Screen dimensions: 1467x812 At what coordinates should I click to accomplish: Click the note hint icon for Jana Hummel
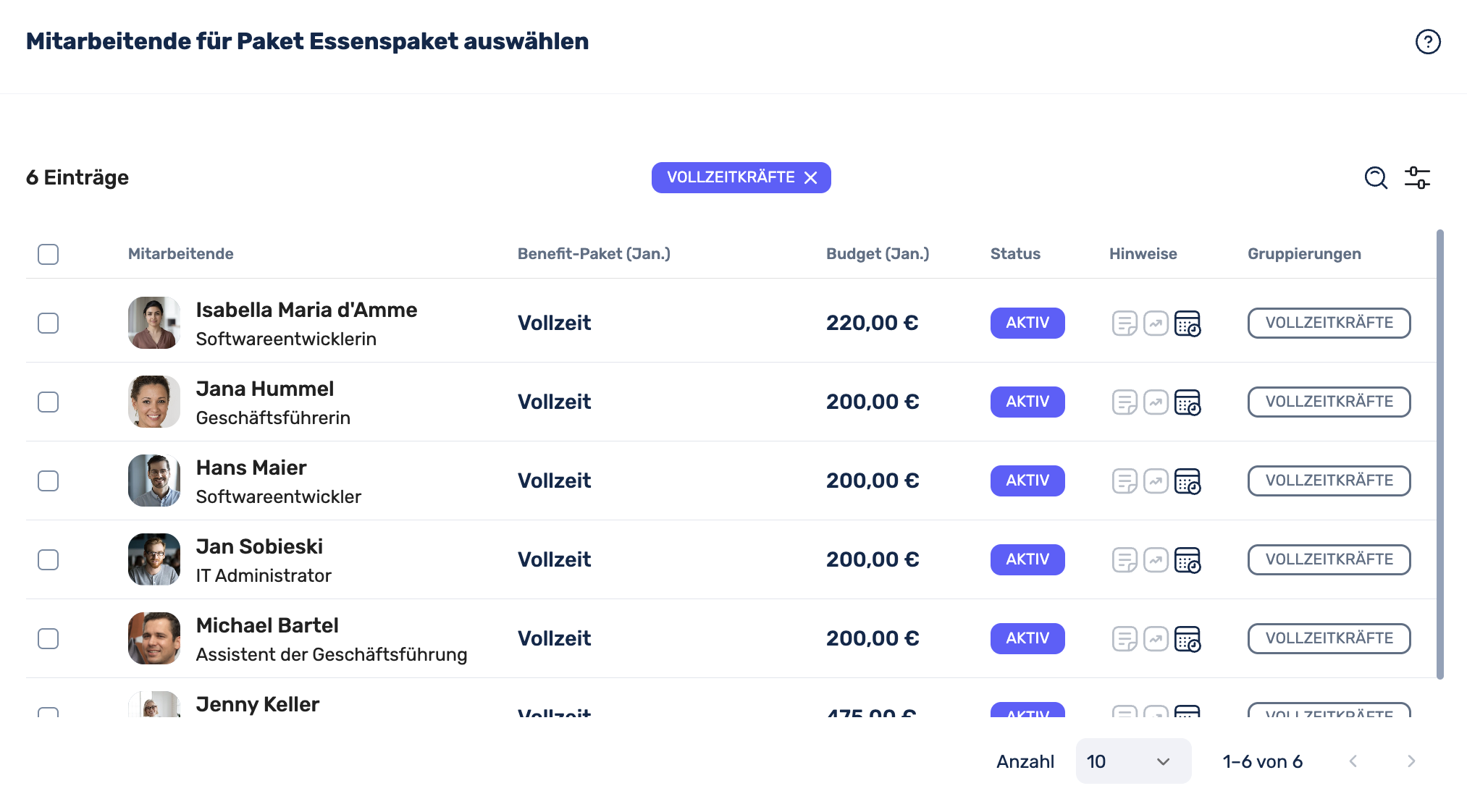(1125, 402)
